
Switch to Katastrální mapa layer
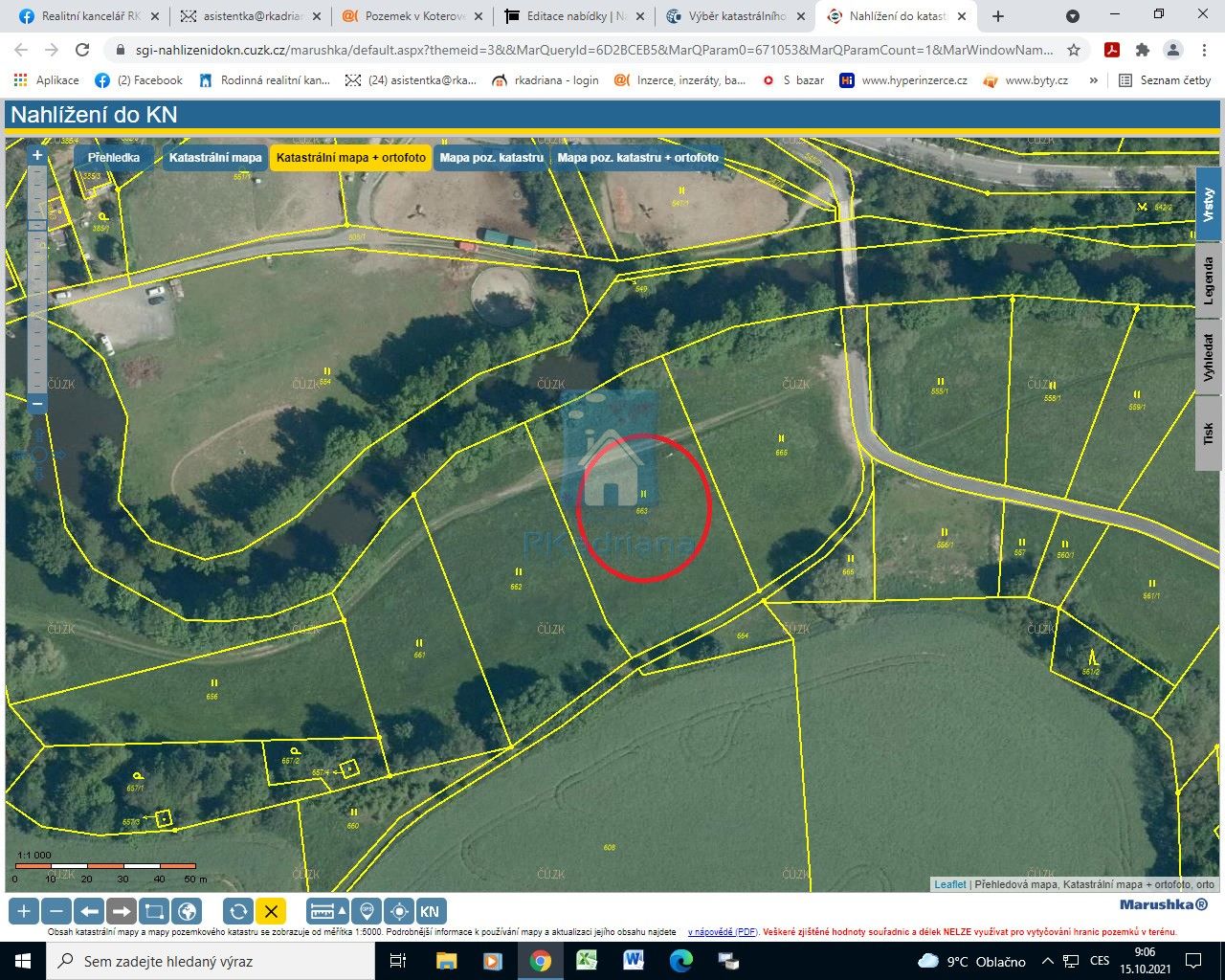click(x=215, y=158)
